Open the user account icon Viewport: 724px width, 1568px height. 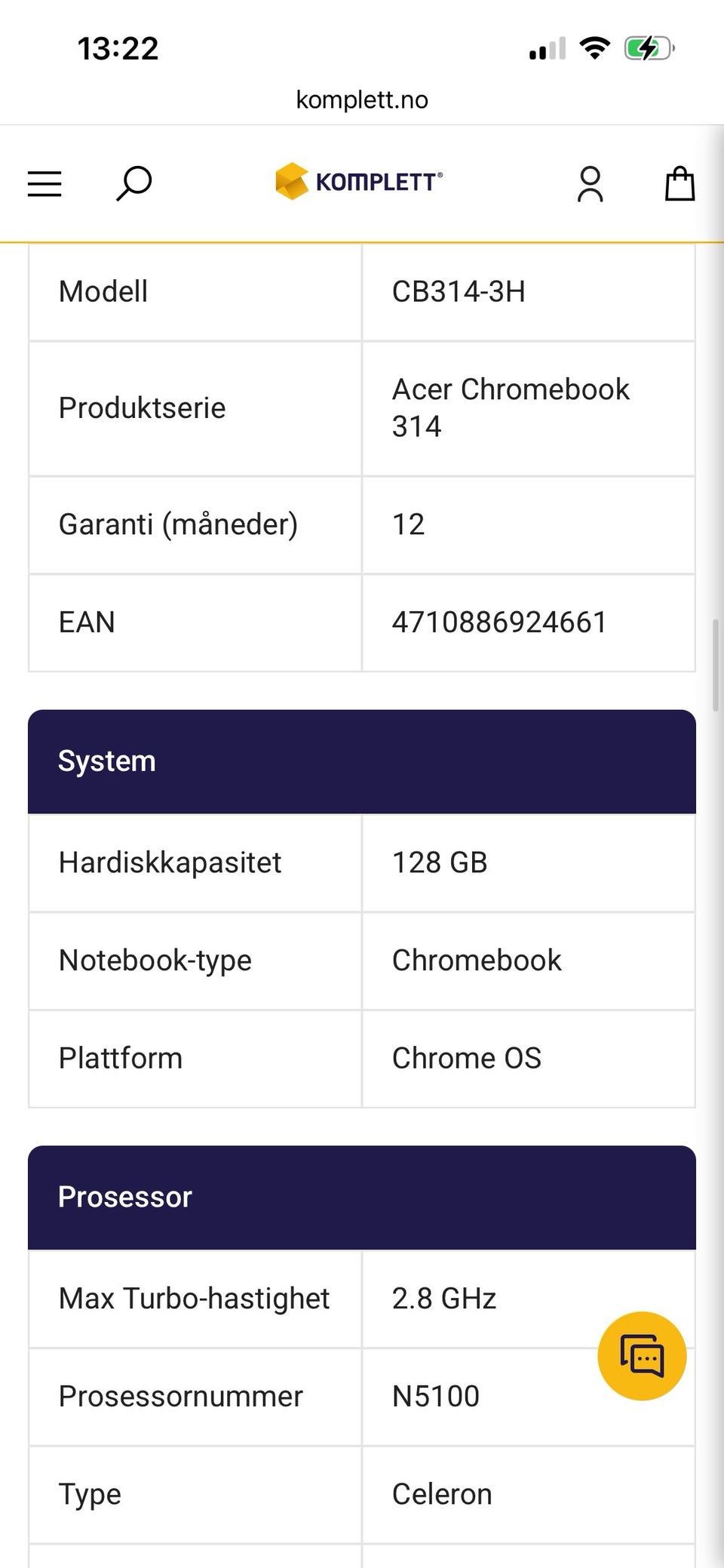coord(590,184)
